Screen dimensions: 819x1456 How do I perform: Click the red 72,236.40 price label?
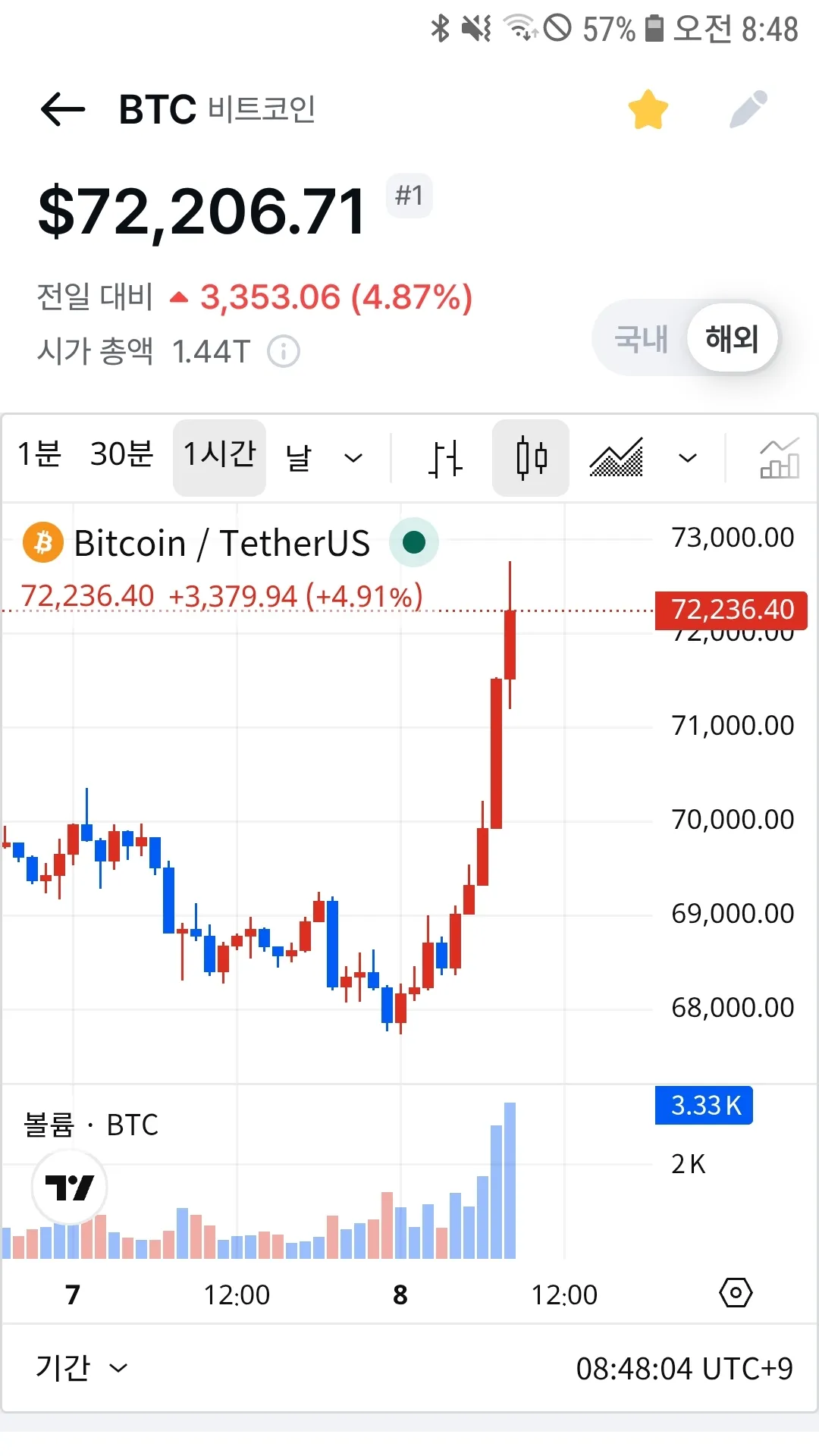tap(732, 610)
